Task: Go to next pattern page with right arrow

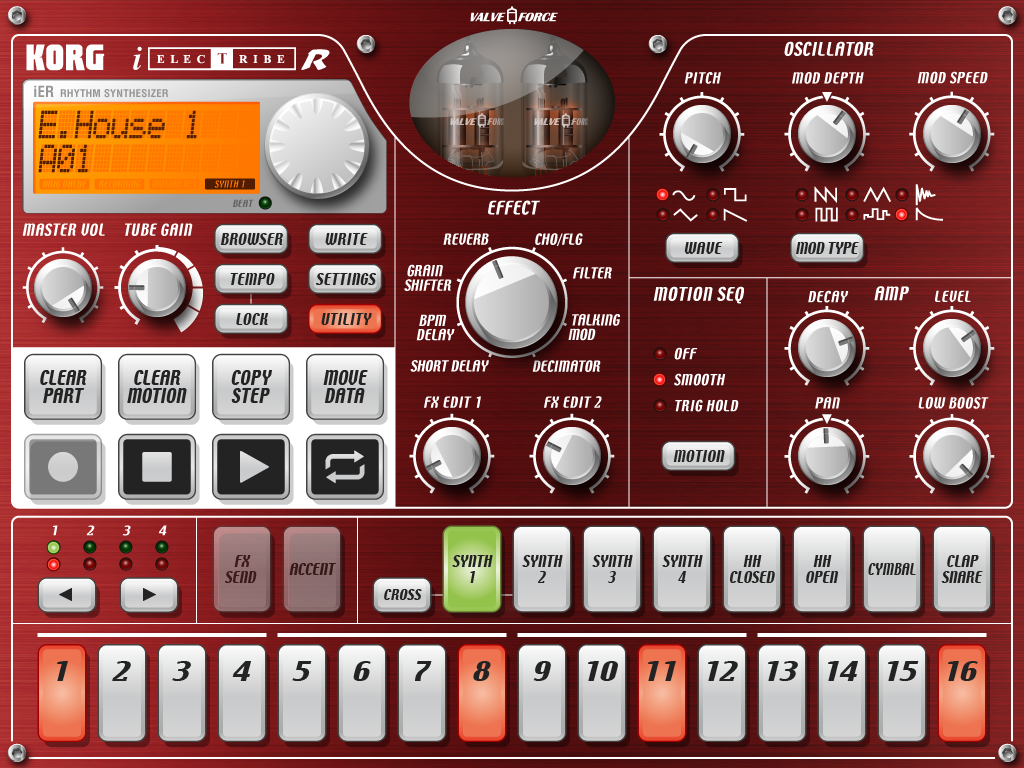Action: pos(149,594)
